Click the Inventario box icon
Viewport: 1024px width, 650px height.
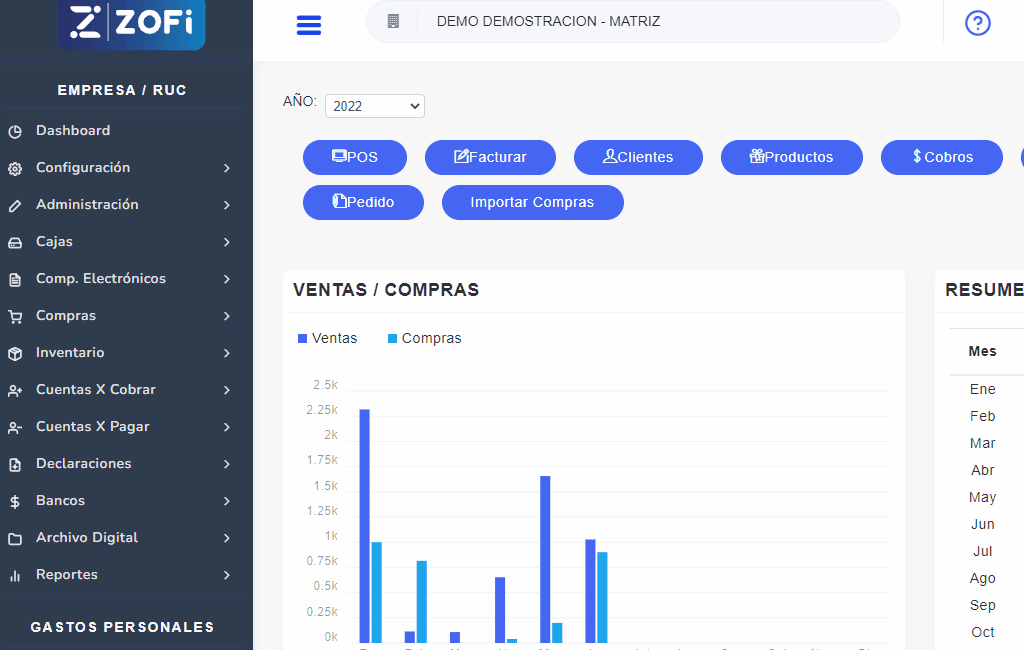[x=15, y=353]
